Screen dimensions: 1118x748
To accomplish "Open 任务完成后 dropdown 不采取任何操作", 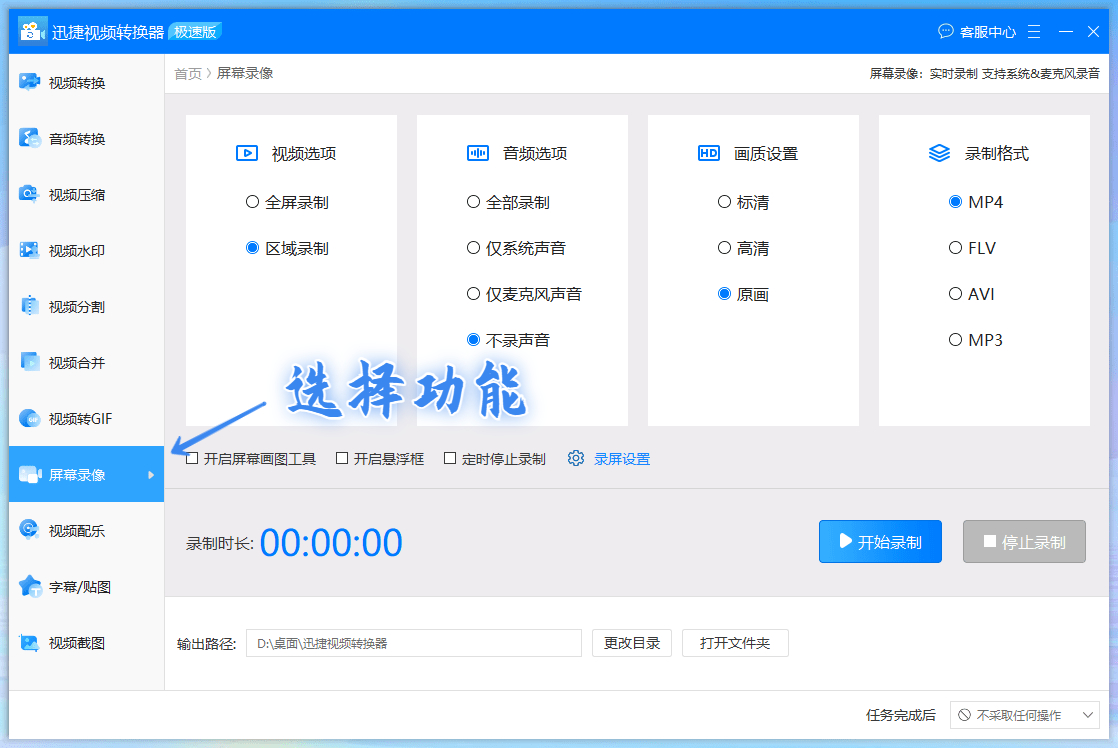I will [1025, 715].
